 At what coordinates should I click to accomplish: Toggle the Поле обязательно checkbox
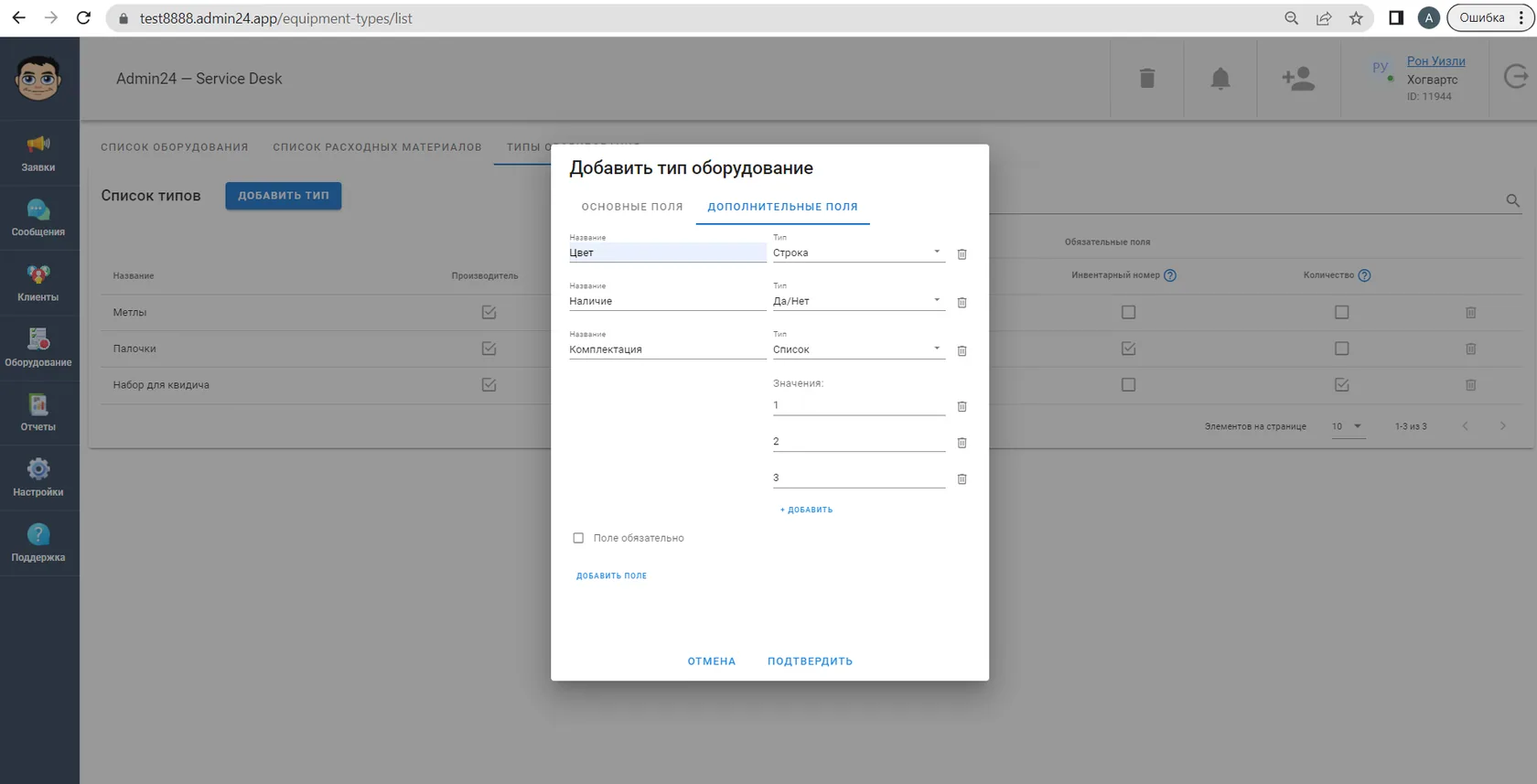click(578, 538)
